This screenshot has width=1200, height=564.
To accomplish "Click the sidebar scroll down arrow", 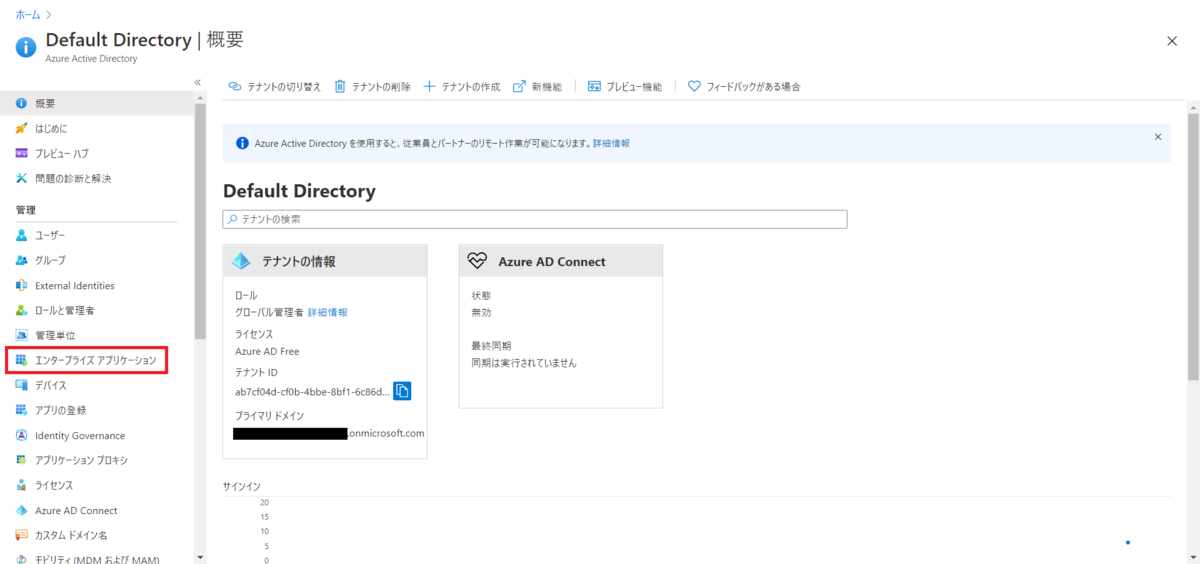I will coord(200,556).
